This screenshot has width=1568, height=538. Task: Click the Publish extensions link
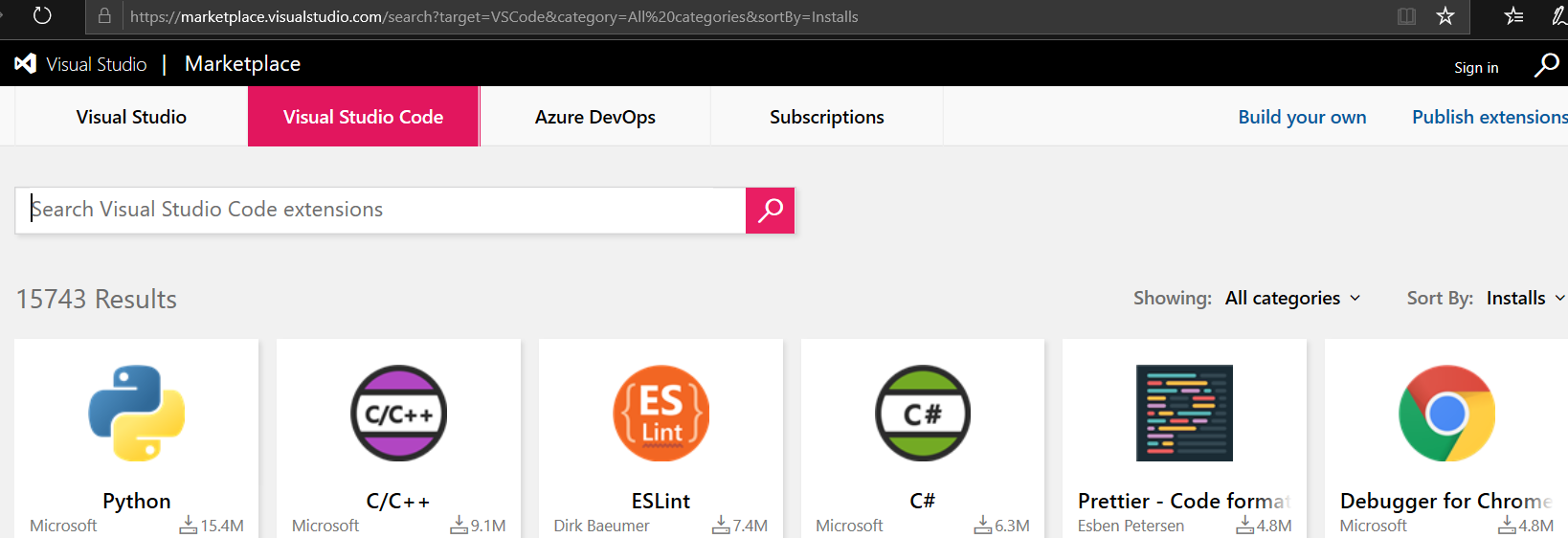1489,117
